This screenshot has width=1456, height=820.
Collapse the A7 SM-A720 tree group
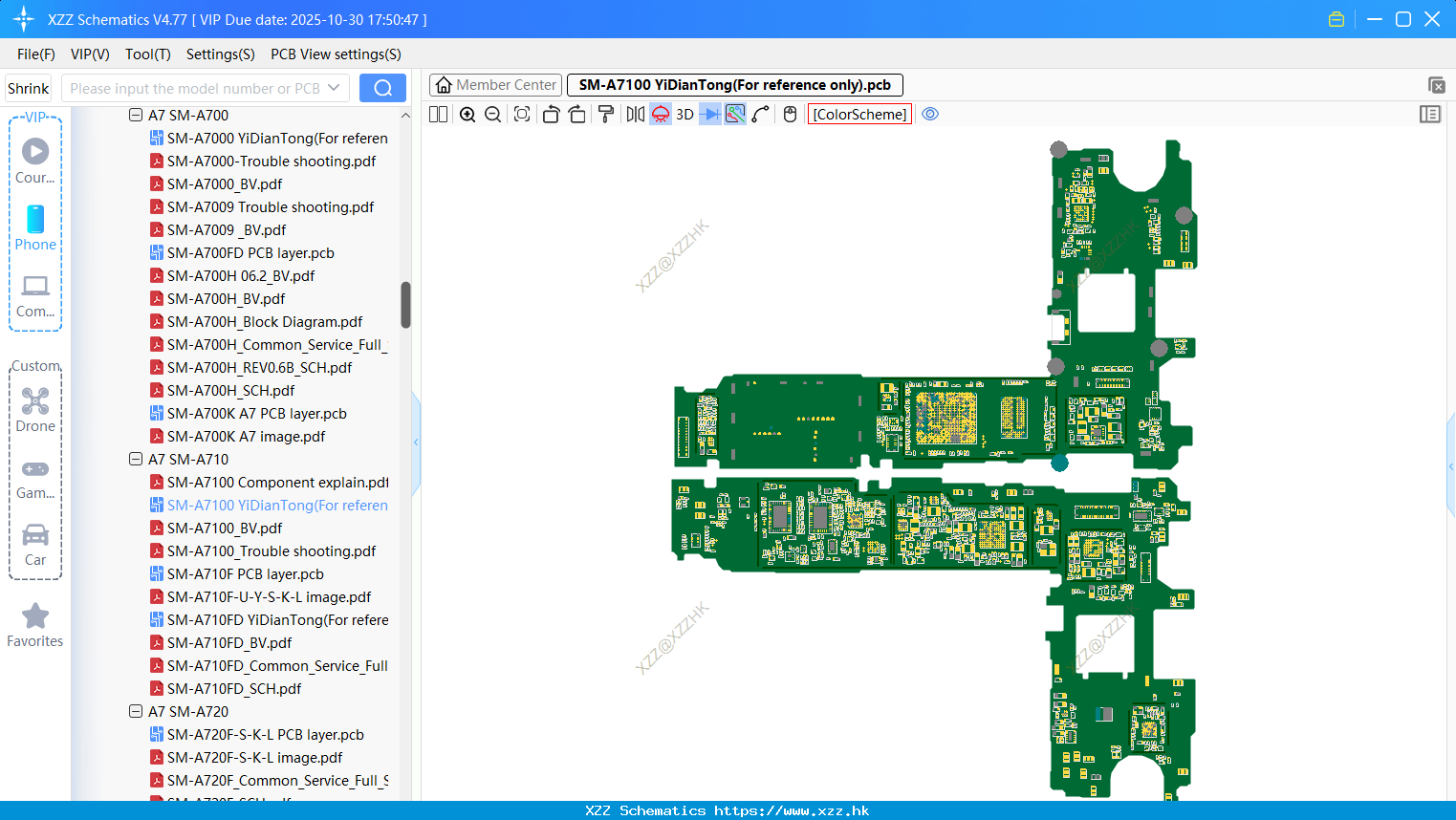coord(136,711)
